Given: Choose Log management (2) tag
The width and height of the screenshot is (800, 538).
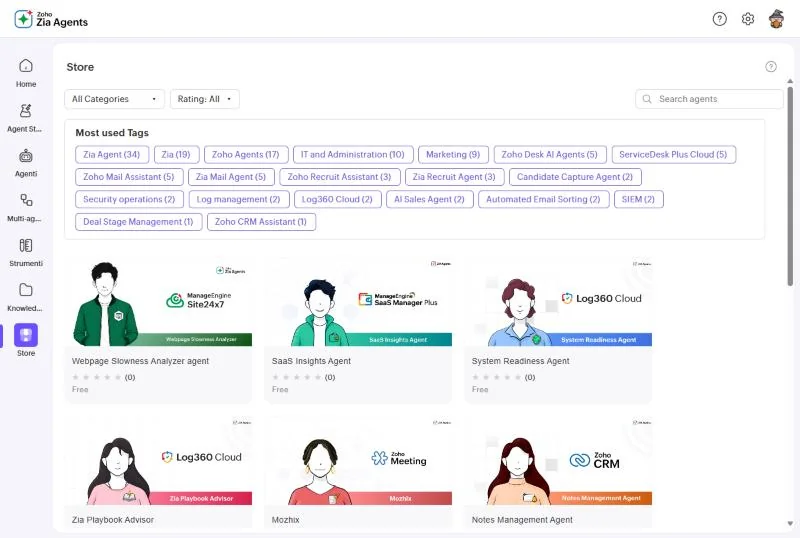Looking at the screenshot, I should coord(239,200).
